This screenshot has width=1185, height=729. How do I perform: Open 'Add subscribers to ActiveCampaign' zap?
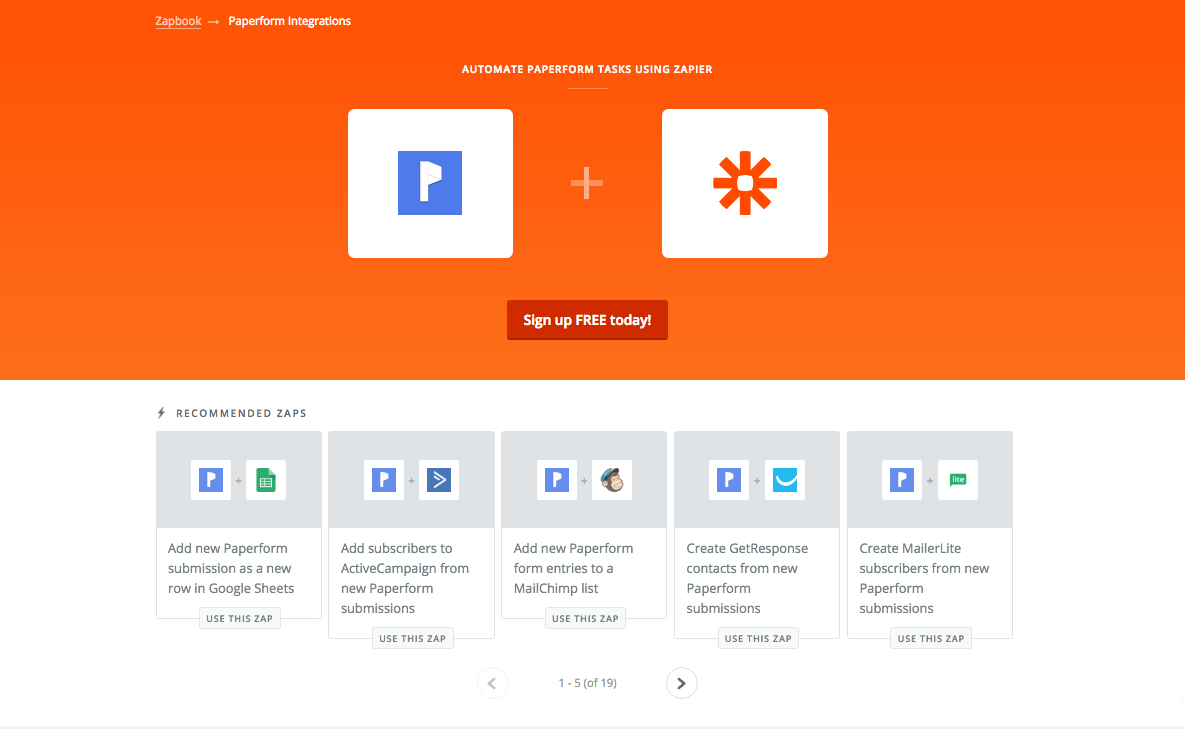pos(405,578)
